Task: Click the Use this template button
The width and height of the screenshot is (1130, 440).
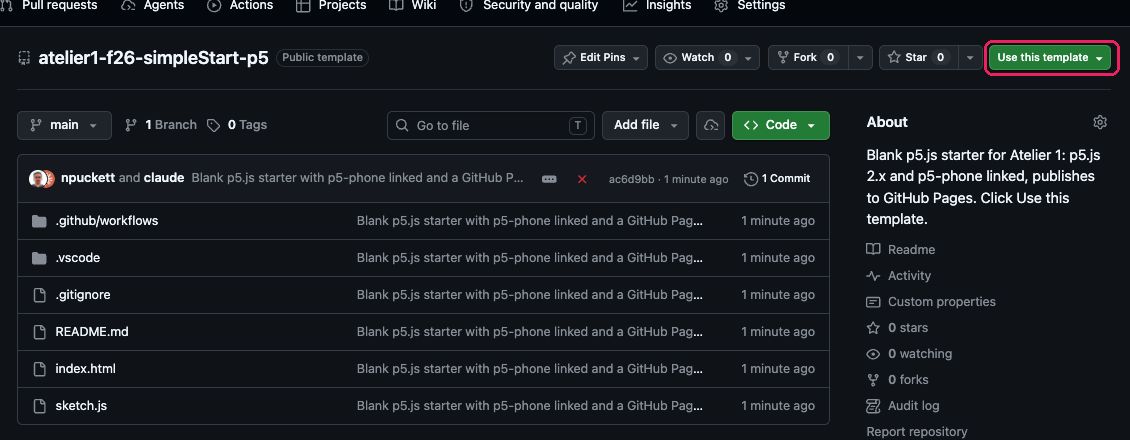Action: coord(1050,58)
